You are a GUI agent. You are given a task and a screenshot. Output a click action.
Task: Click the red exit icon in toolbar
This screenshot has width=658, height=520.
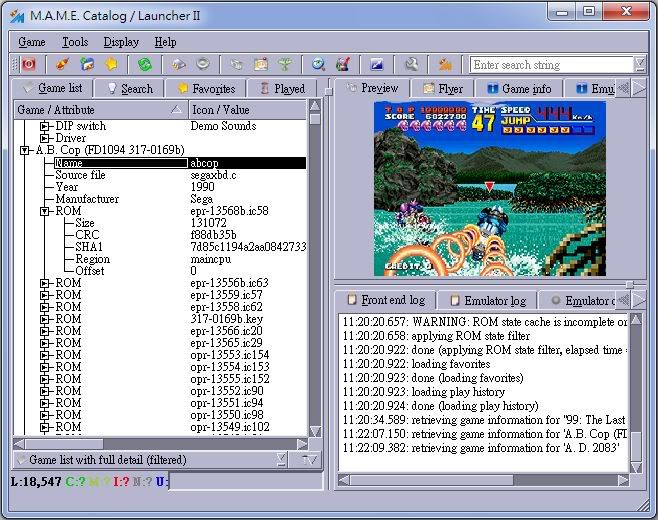[x=29, y=65]
